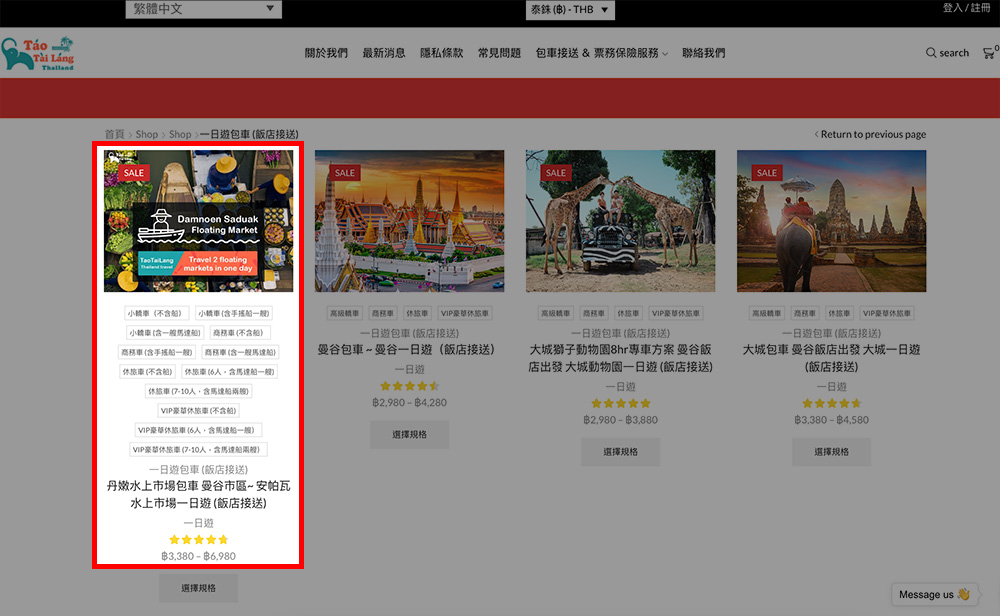Image resolution: width=1000 pixels, height=616 pixels.
Task: Open the shopping cart icon
Action: (x=989, y=53)
